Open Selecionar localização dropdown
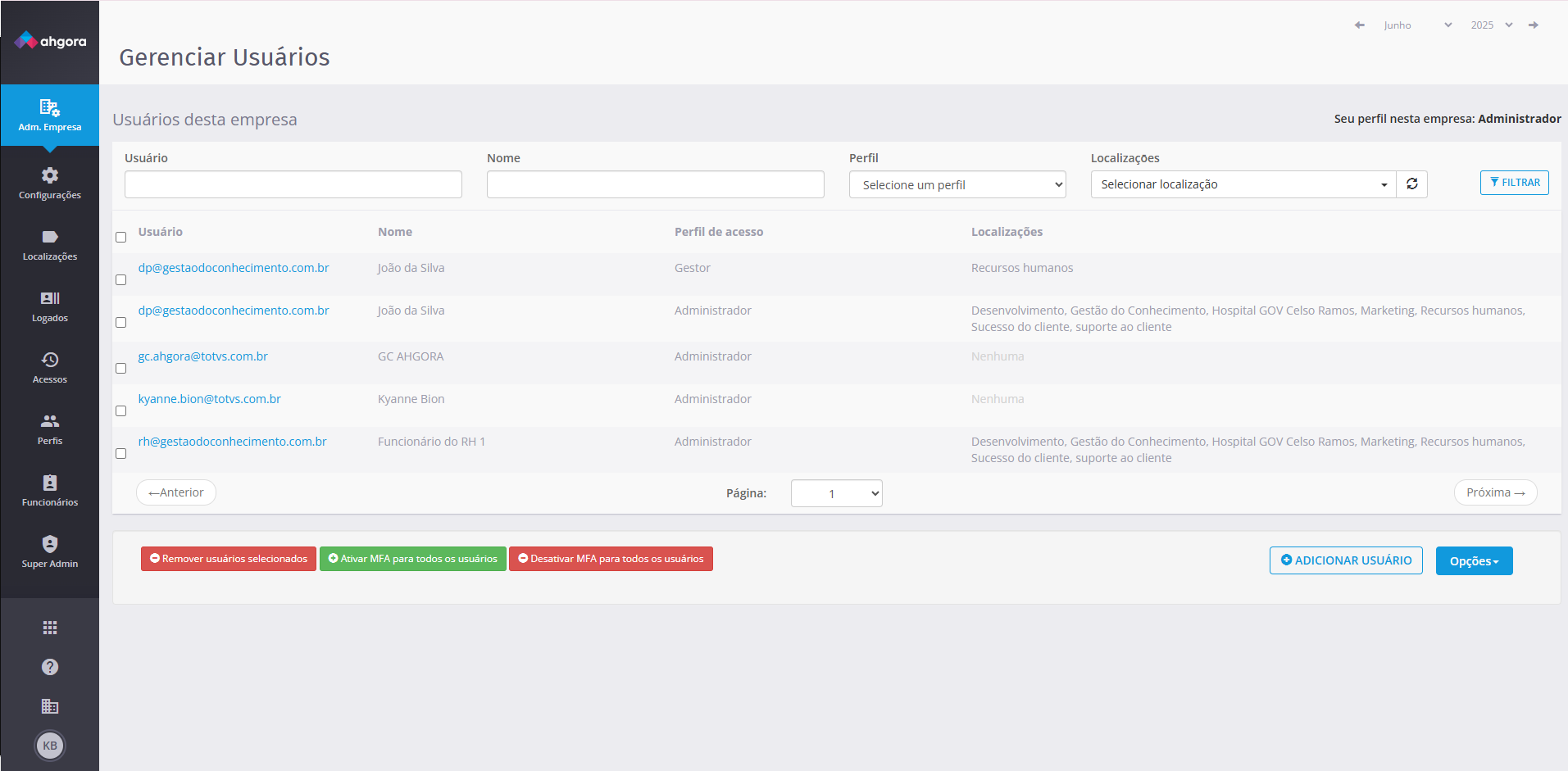 point(1243,184)
